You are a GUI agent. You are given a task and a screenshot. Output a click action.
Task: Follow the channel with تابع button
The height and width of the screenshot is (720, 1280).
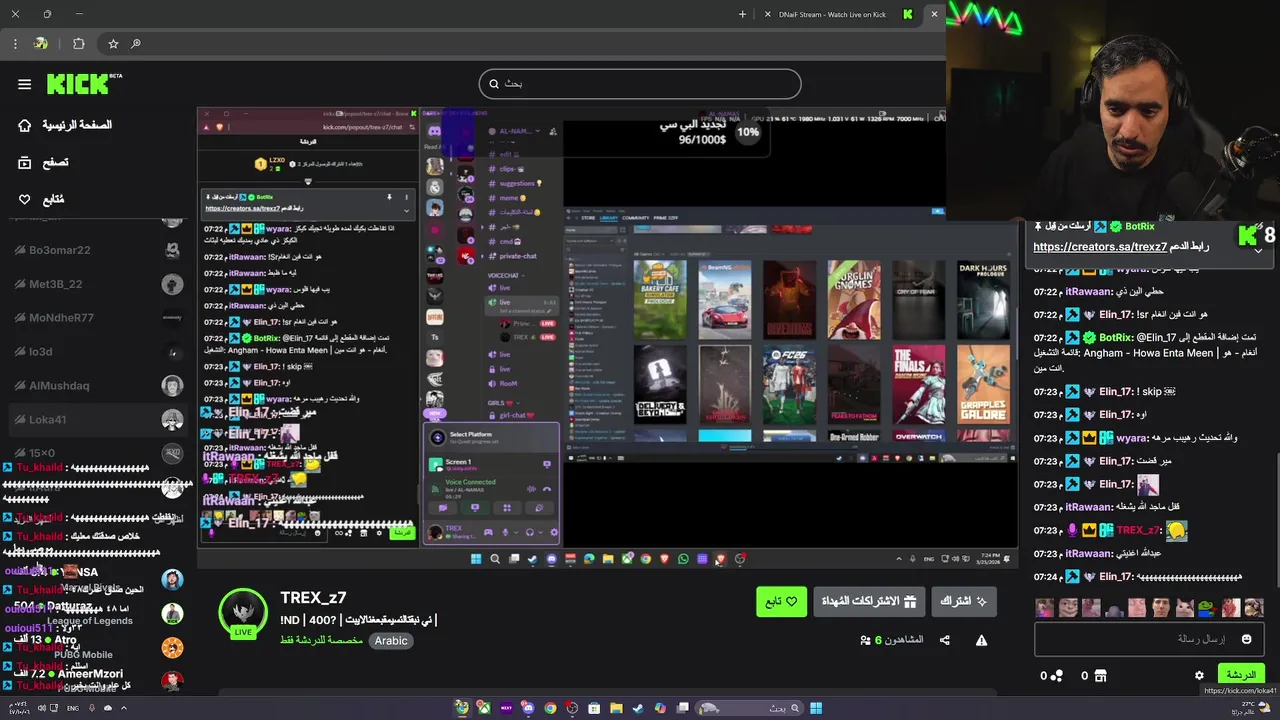(x=781, y=601)
